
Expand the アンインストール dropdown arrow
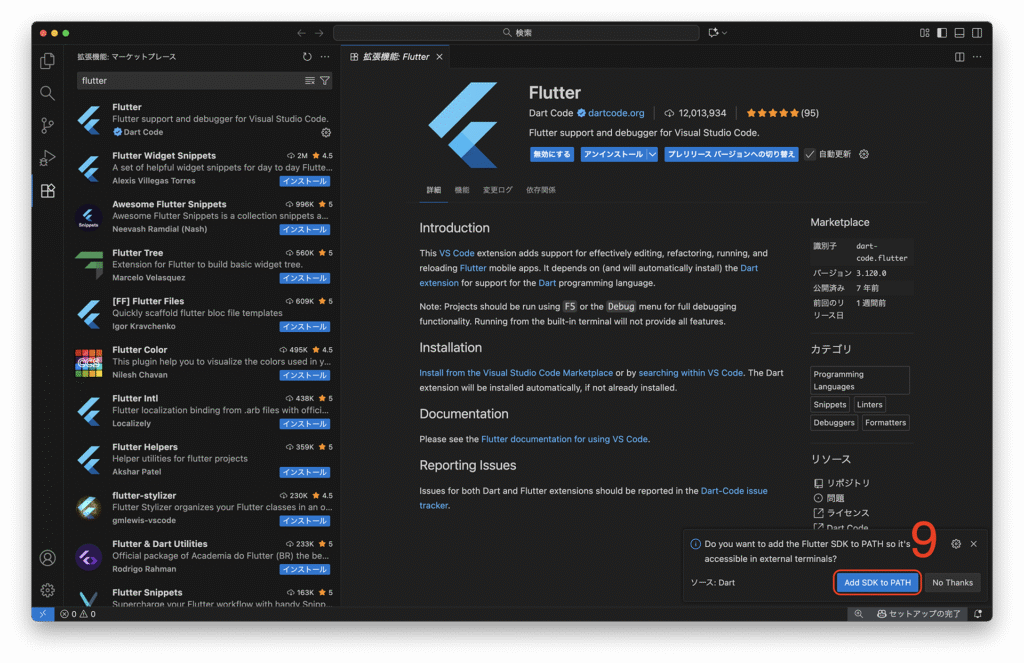click(652, 154)
